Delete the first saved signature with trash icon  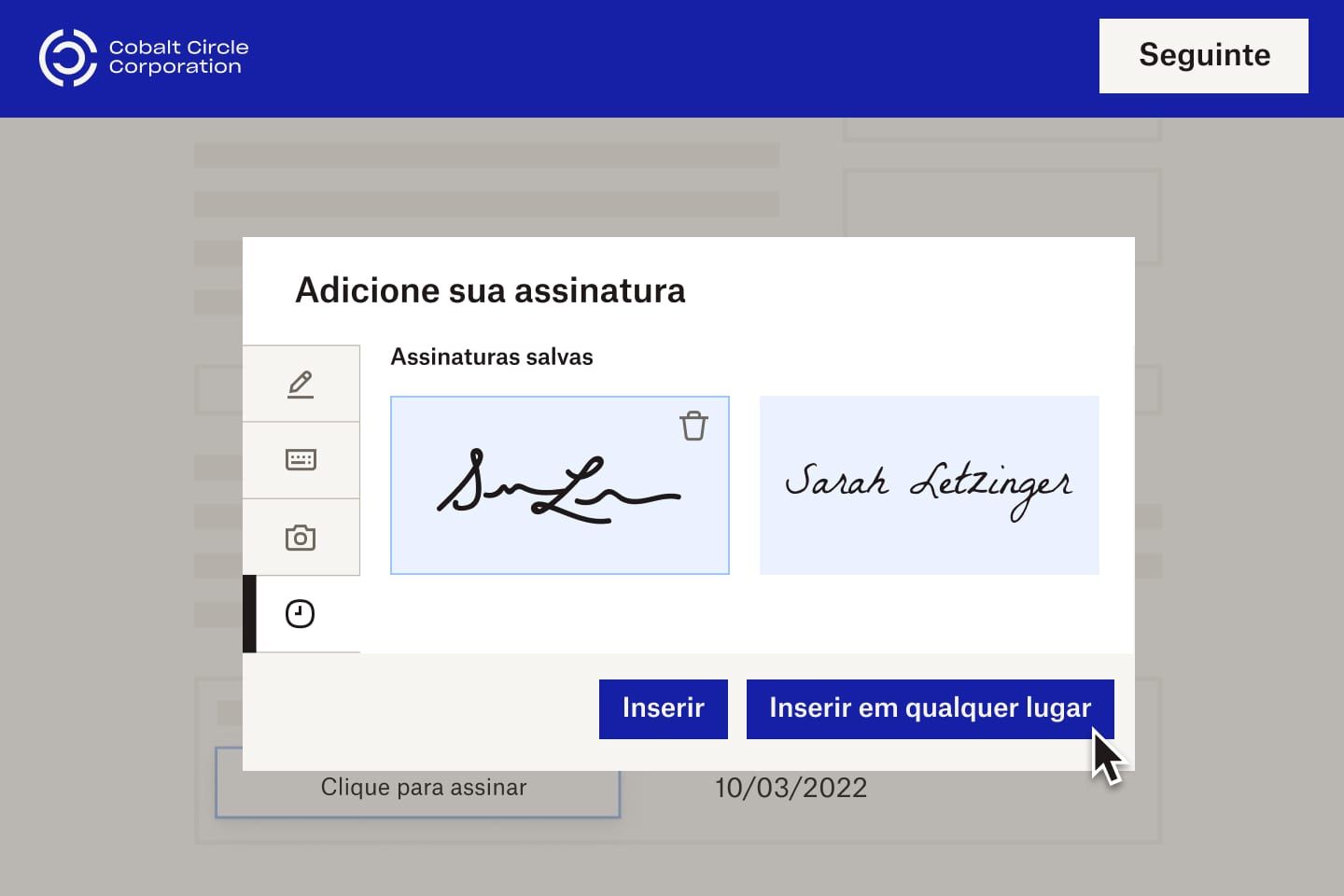click(x=693, y=426)
